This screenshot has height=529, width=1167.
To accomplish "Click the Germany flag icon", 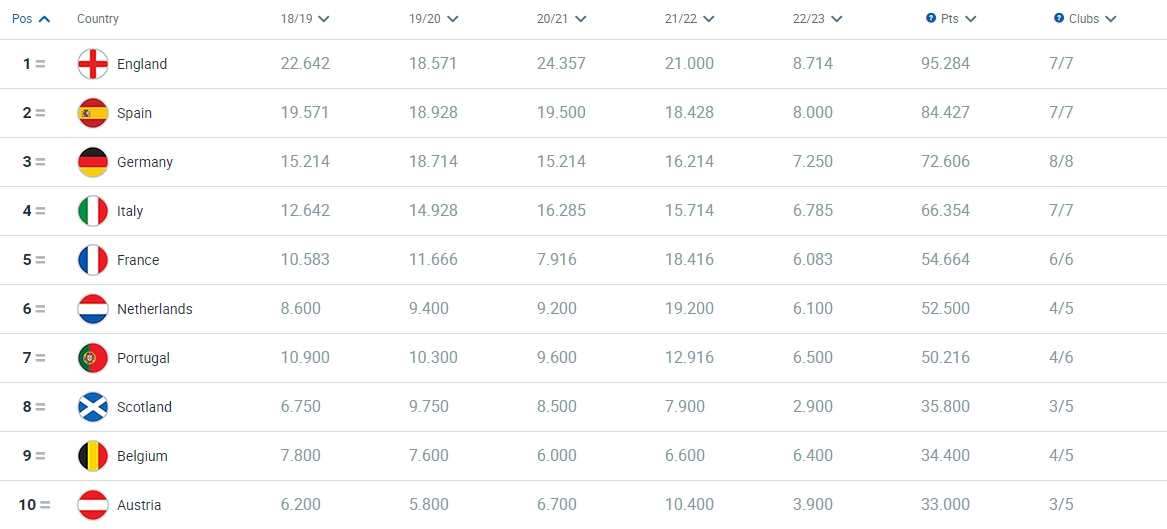I will point(93,162).
